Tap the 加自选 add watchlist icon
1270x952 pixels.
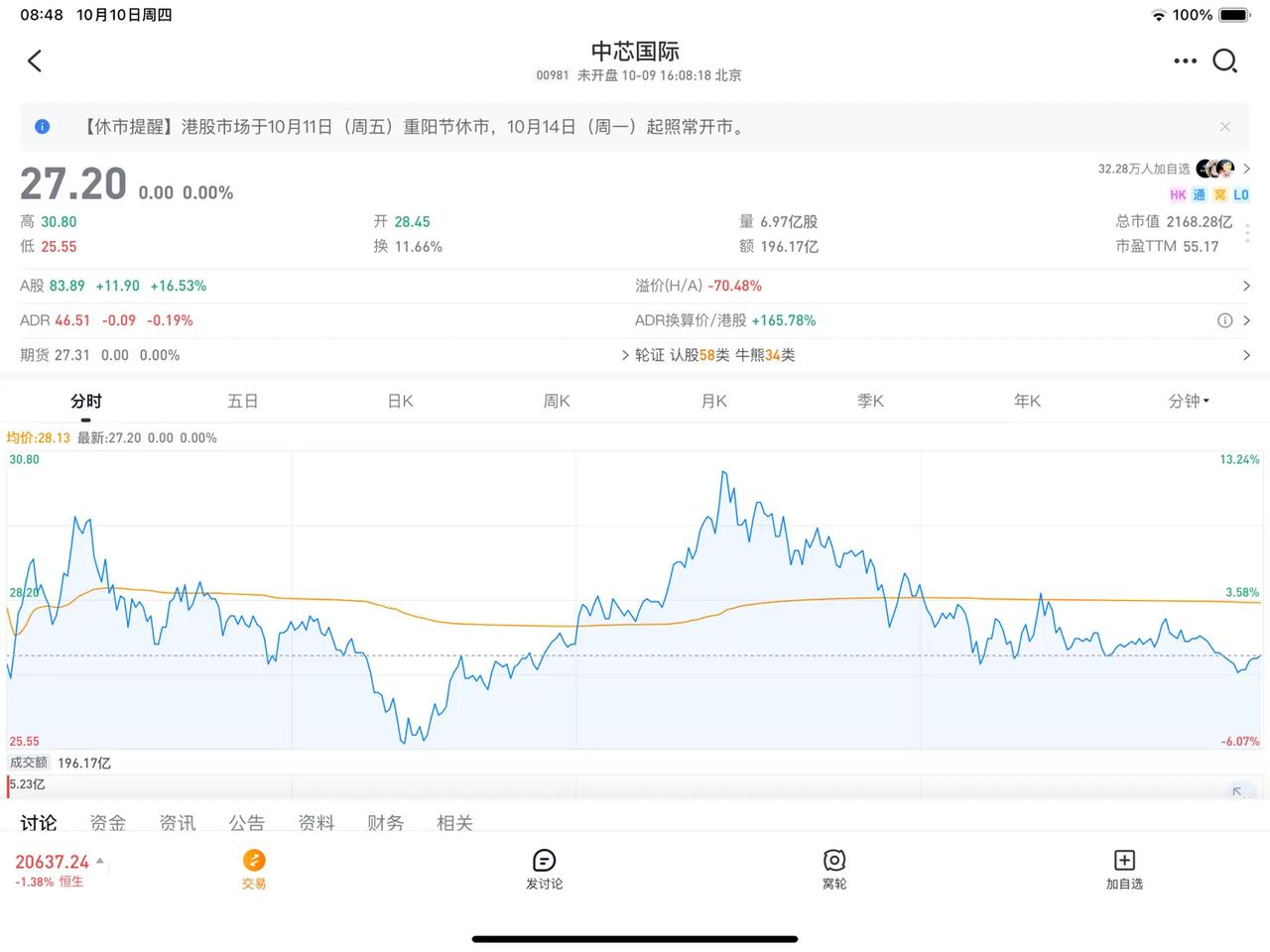point(1124,860)
